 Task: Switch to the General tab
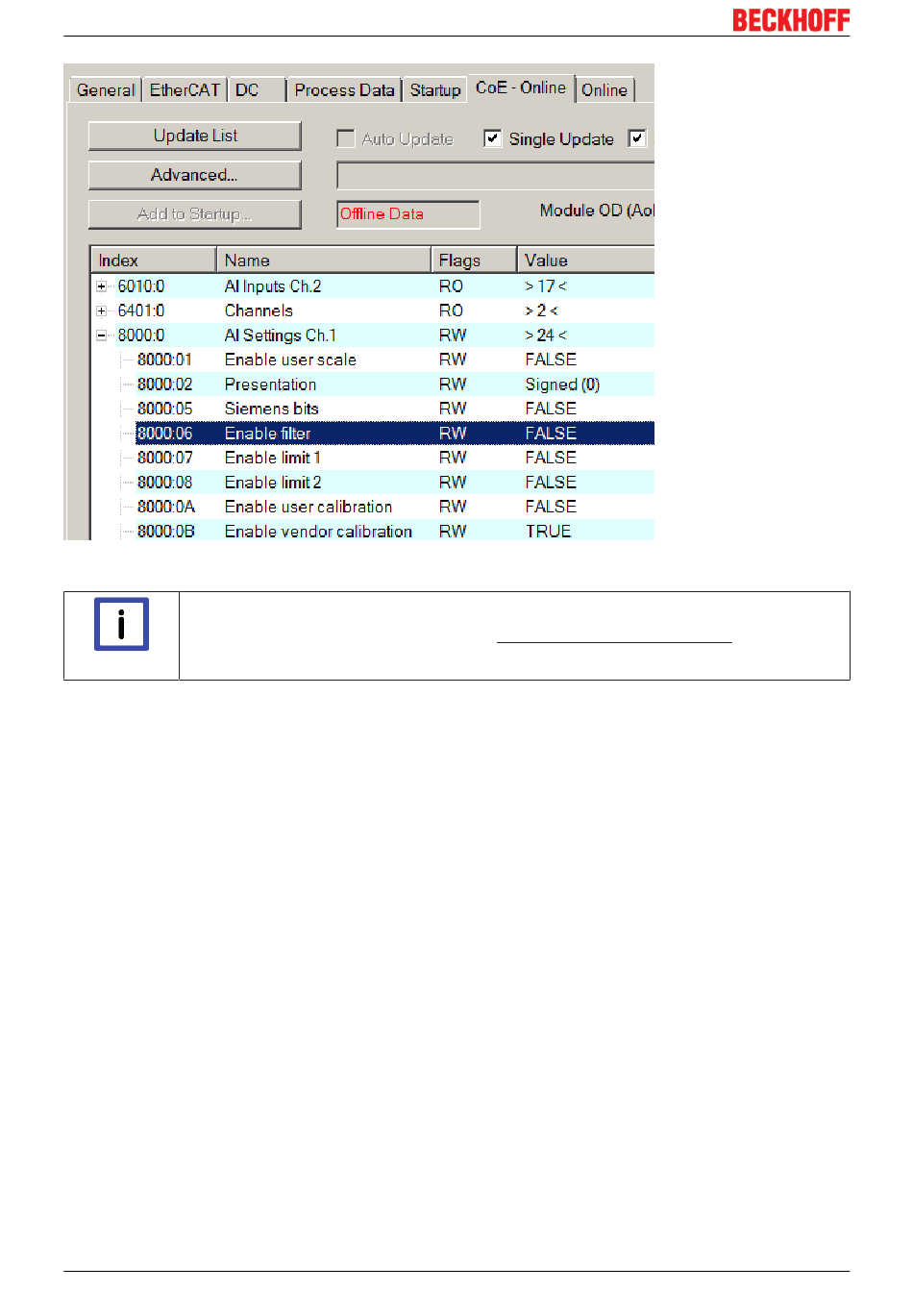pyautogui.click(x=106, y=90)
